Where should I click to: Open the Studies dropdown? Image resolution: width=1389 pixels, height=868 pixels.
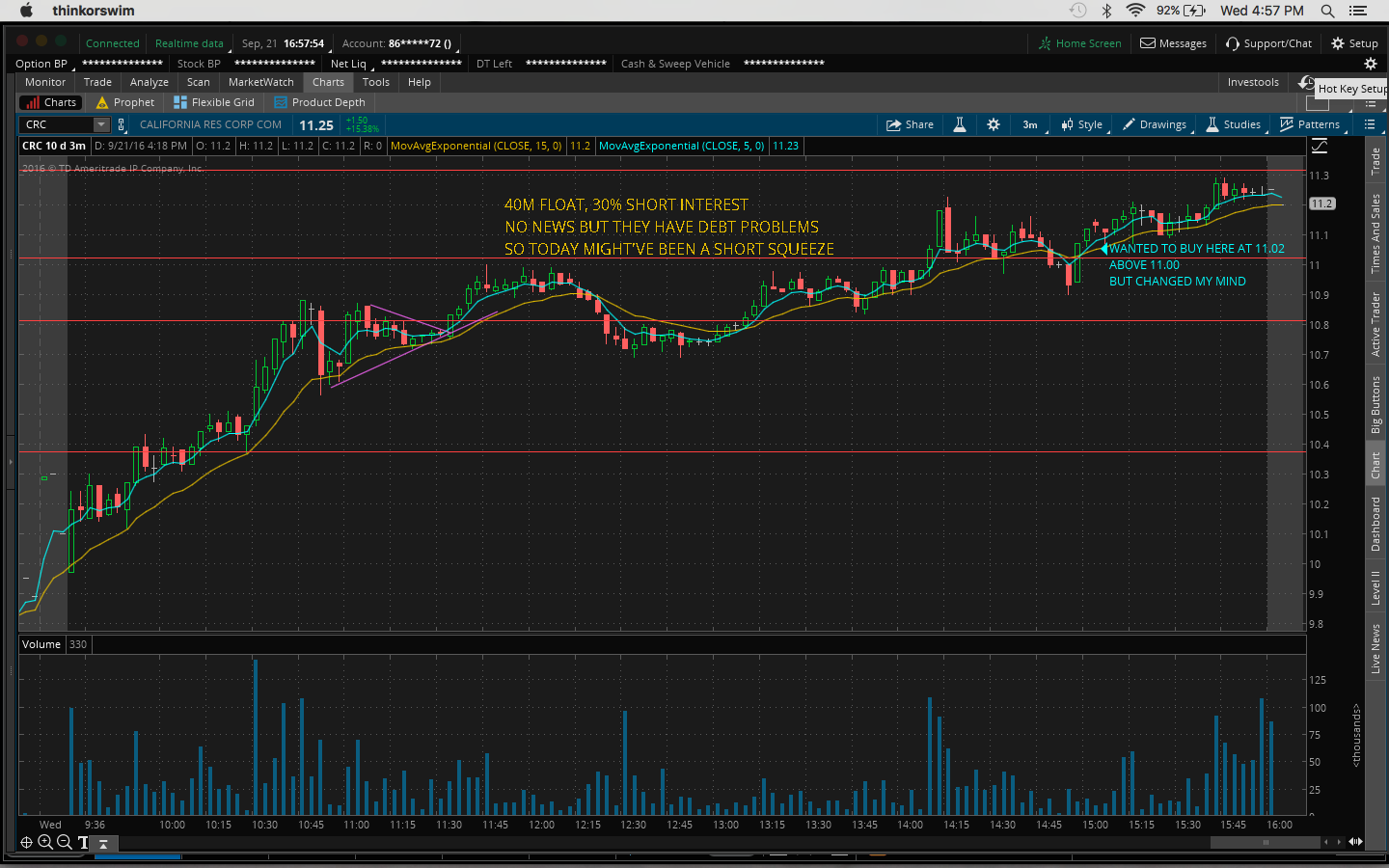pyautogui.click(x=1234, y=124)
